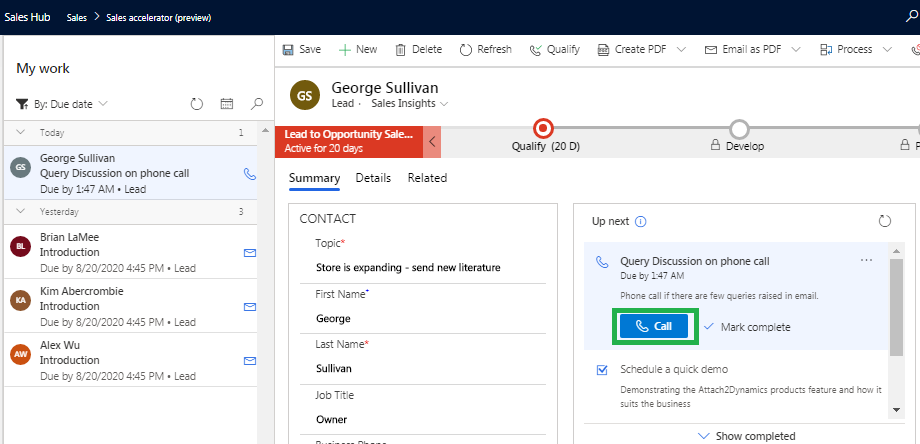Open the Create PDF dropdown arrow
Viewport: 920px width, 444px height.
coord(681,49)
